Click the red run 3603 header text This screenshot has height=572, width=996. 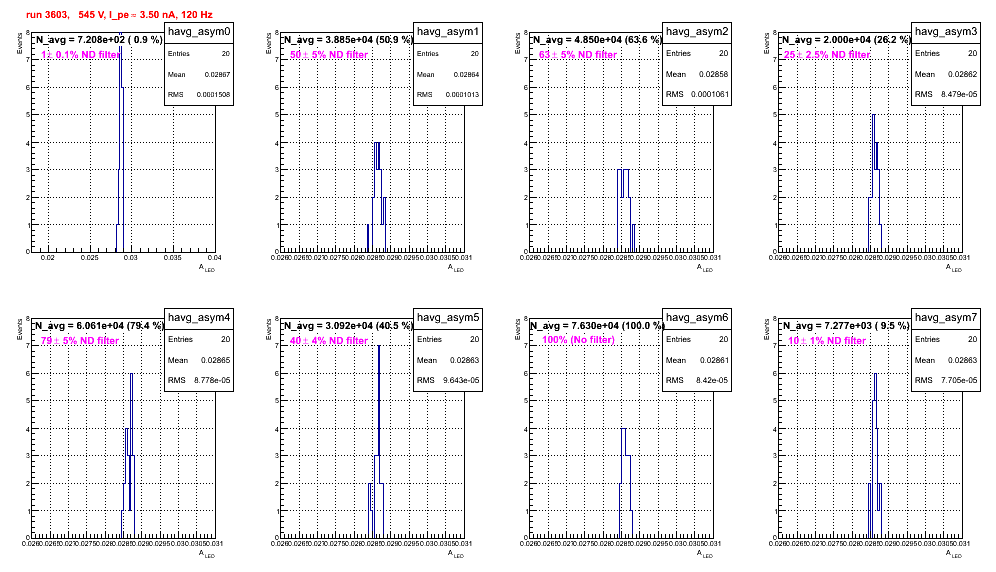coord(119,14)
